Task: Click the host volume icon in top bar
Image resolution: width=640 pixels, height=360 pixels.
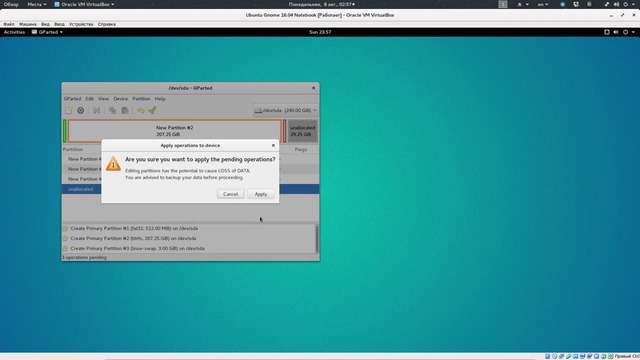Action: click(x=616, y=4)
